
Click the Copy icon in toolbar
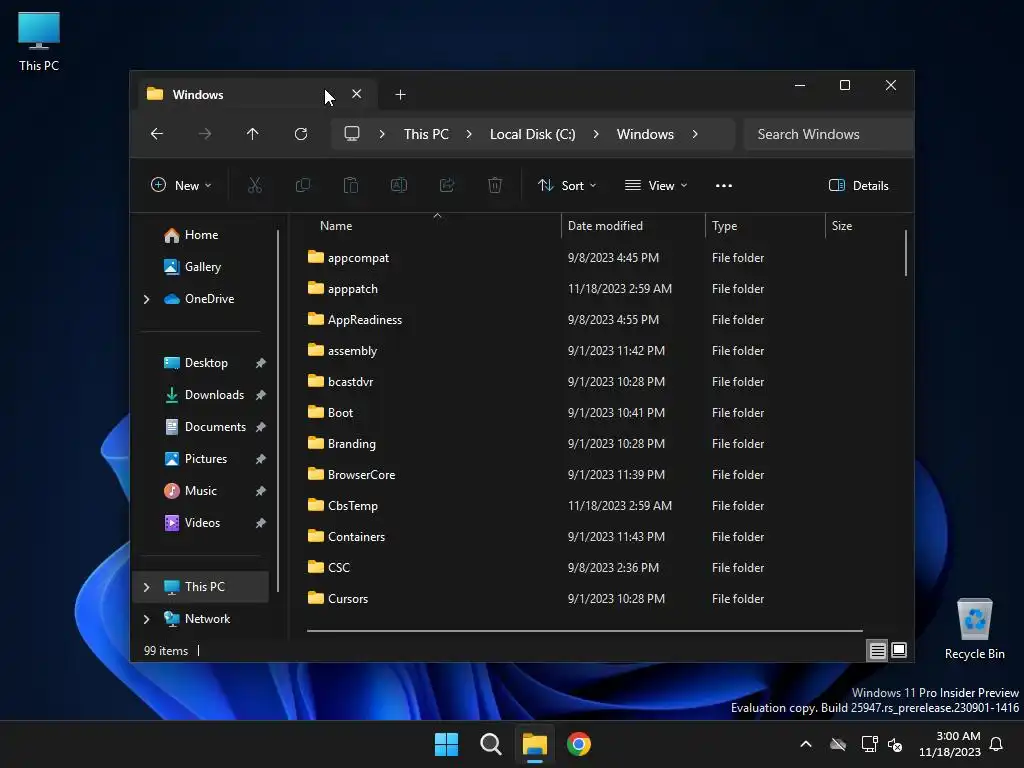(302, 185)
